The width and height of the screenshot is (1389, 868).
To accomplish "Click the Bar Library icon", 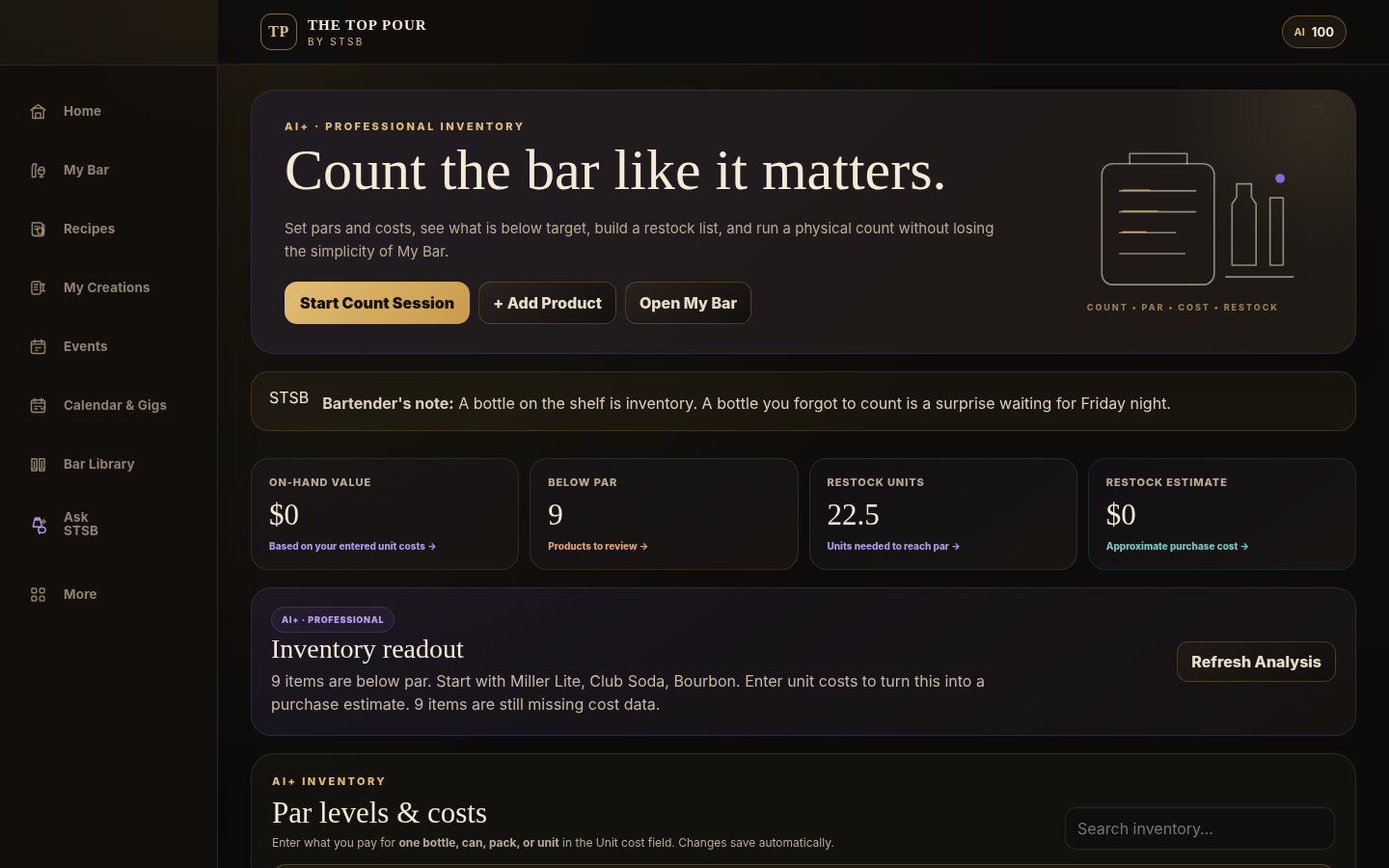I will coord(38,465).
